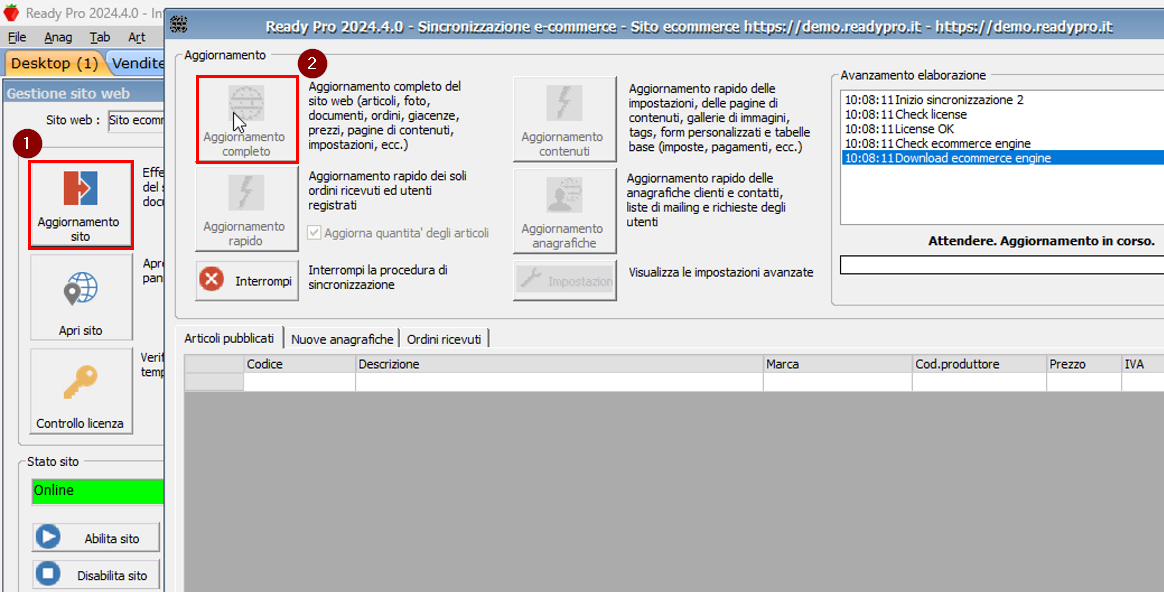Click the Prezzo column header
Viewport: 1164px width, 592px height.
1085,364
